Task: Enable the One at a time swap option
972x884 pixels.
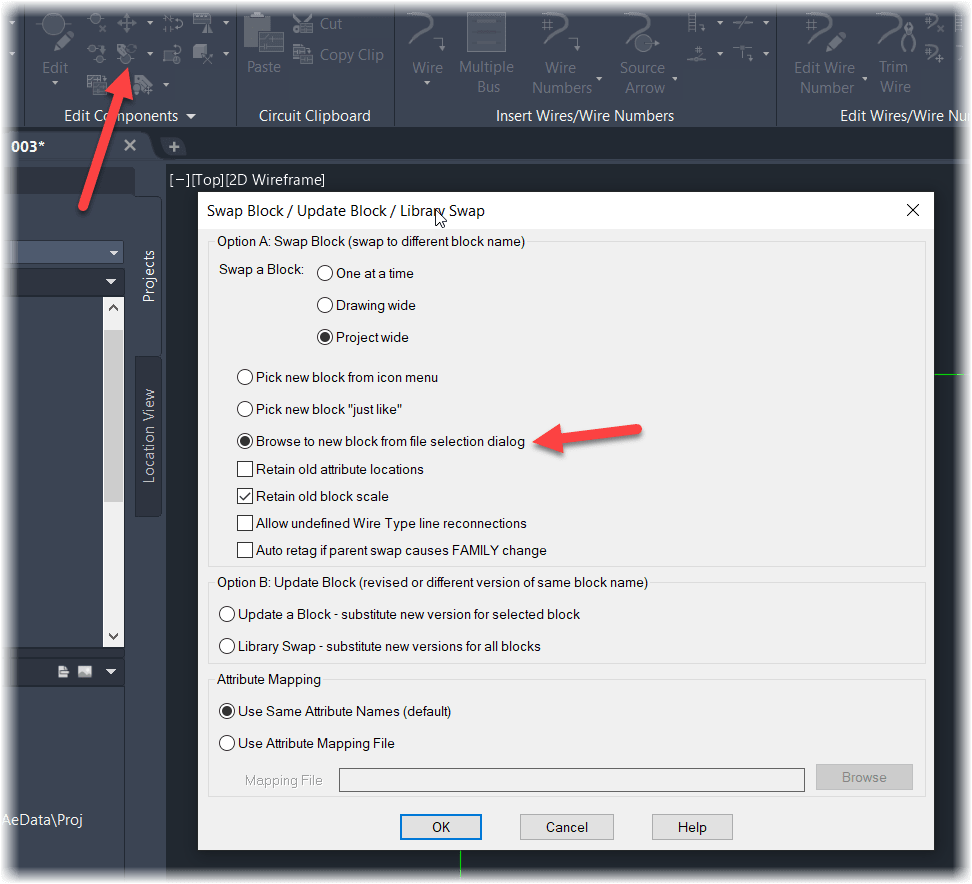Action: tap(324, 273)
